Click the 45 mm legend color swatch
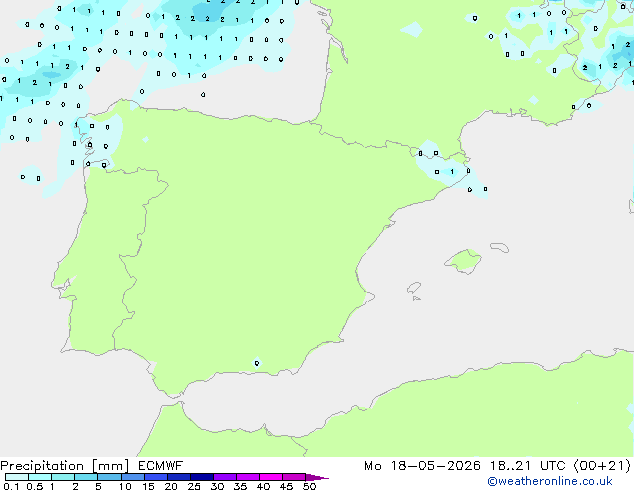This screenshot has height=490, width=634. point(294,477)
